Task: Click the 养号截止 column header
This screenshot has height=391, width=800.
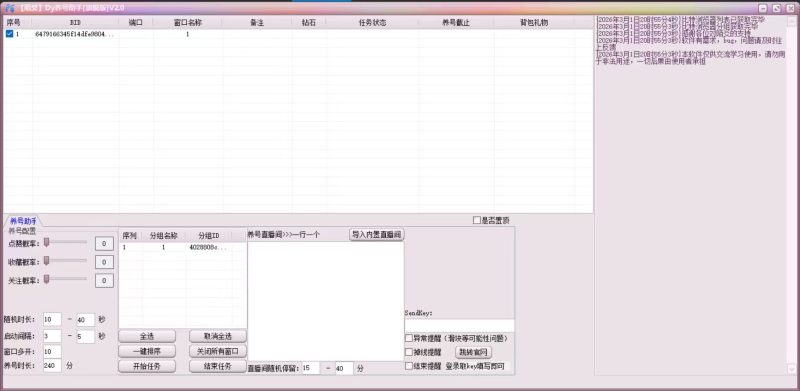Action: [x=456, y=22]
